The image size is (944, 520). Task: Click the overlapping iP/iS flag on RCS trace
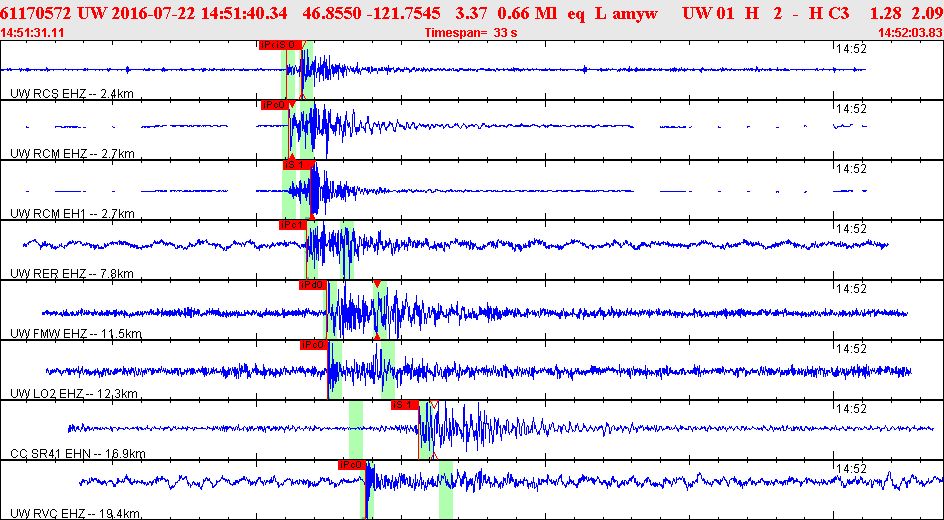click(281, 45)
